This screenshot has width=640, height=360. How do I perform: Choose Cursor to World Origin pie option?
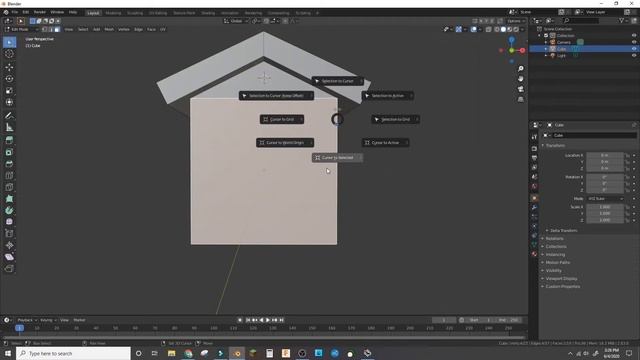pyautogui.click(x=285, y=142)
